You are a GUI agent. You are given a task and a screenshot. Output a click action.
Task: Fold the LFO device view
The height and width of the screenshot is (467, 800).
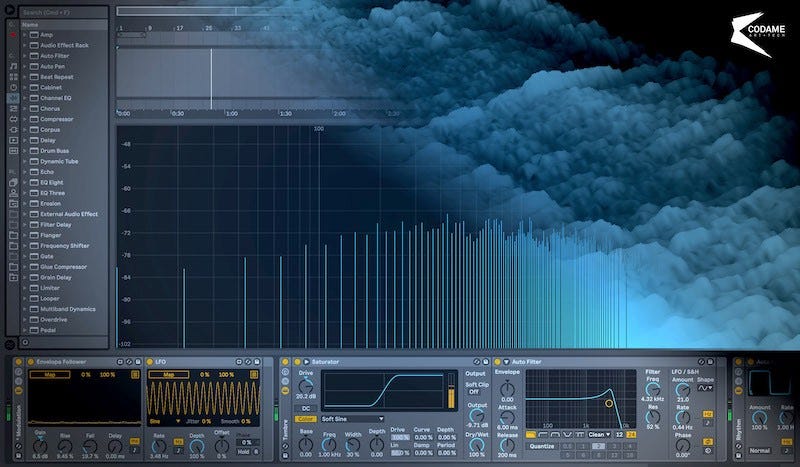239,362
